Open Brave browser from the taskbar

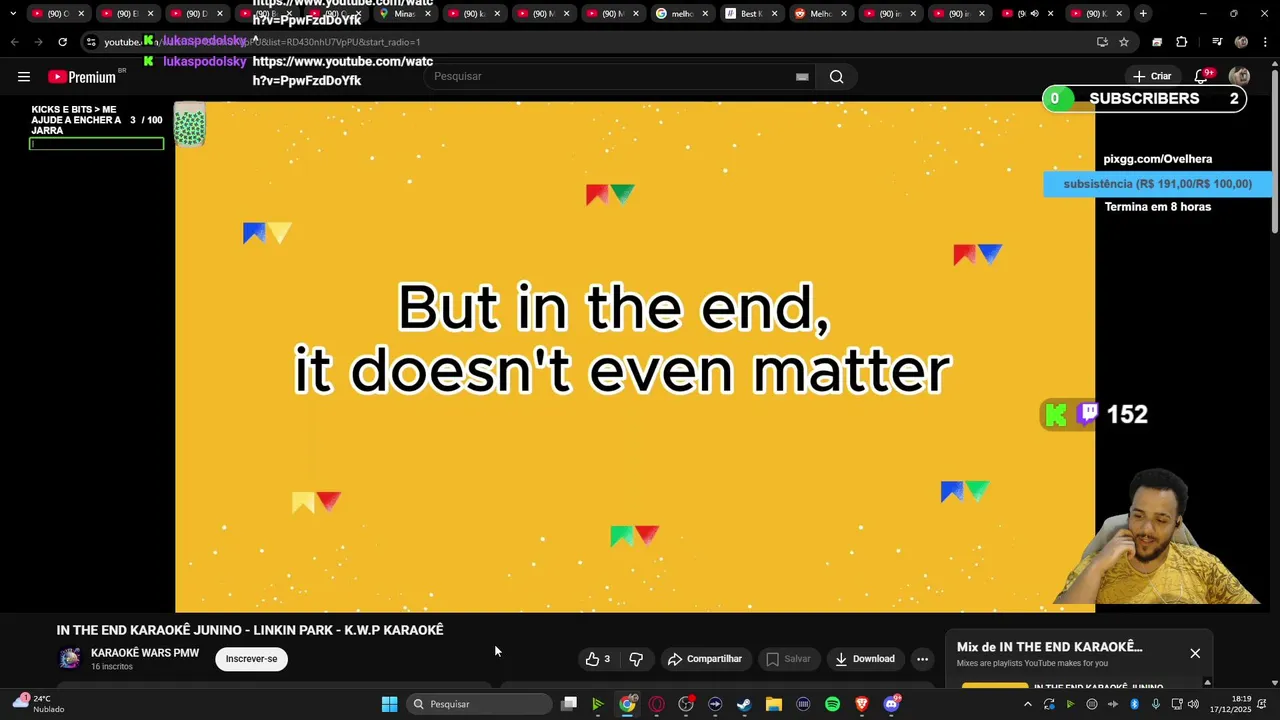[x=861, y=704]
